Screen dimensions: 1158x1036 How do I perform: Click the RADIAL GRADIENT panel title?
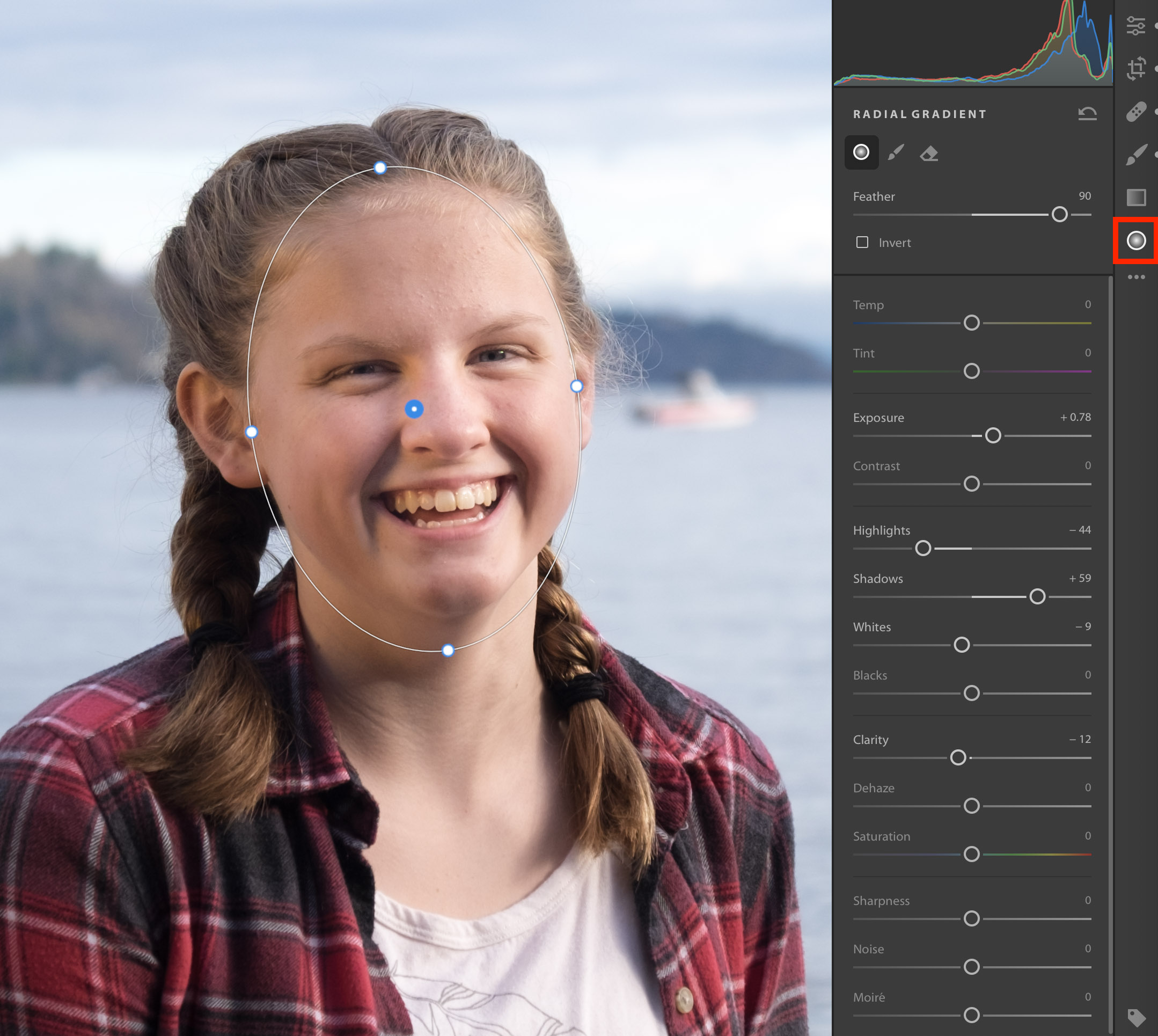tap(920, 114)
